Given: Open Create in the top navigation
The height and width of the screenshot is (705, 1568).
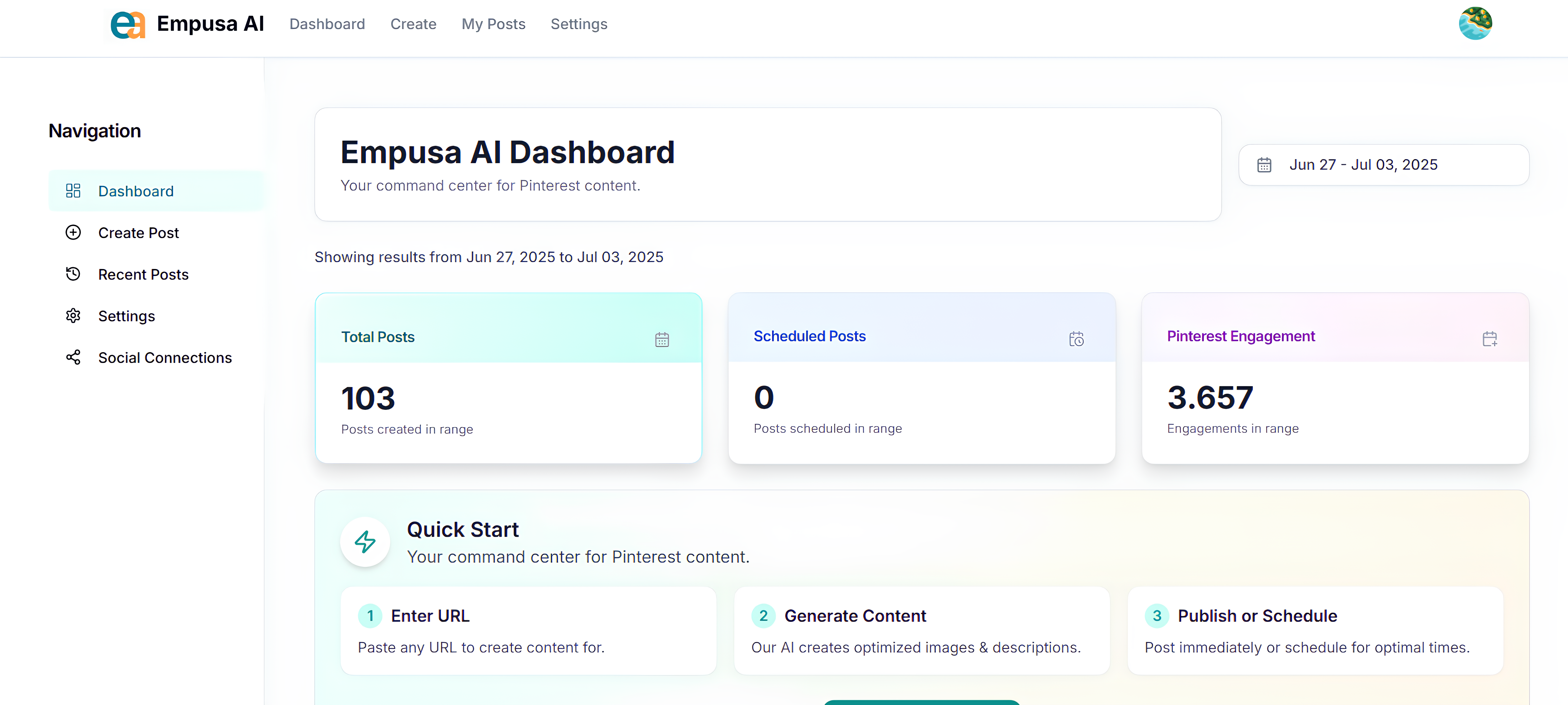Looking at the screenshot, I should 413,24.
